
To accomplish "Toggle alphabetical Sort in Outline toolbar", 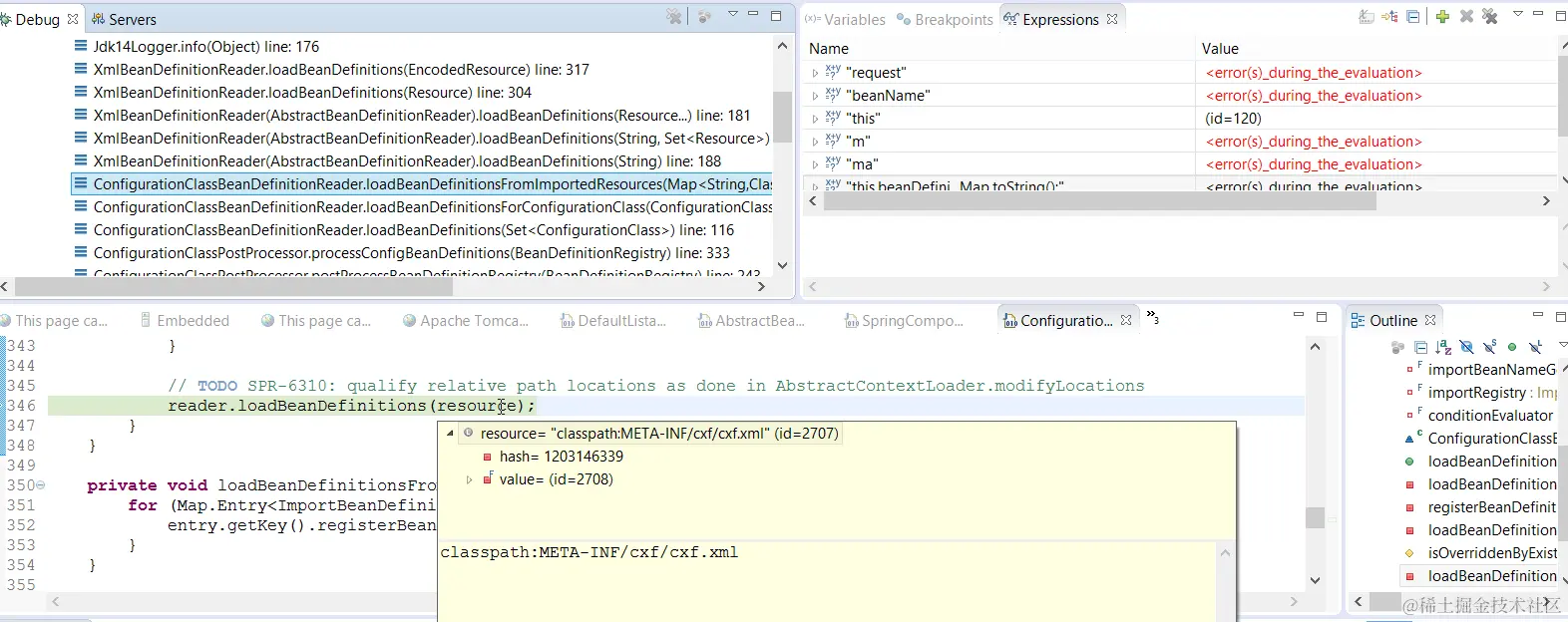I will (1443, 347).
